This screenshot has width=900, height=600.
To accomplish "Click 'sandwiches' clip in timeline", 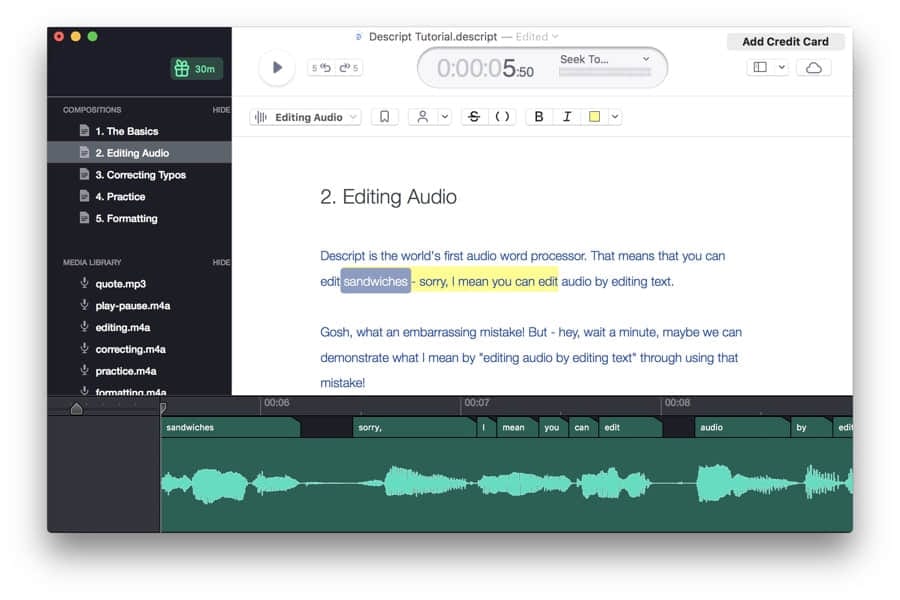I will pyautogui.click(x=230, y=428).
